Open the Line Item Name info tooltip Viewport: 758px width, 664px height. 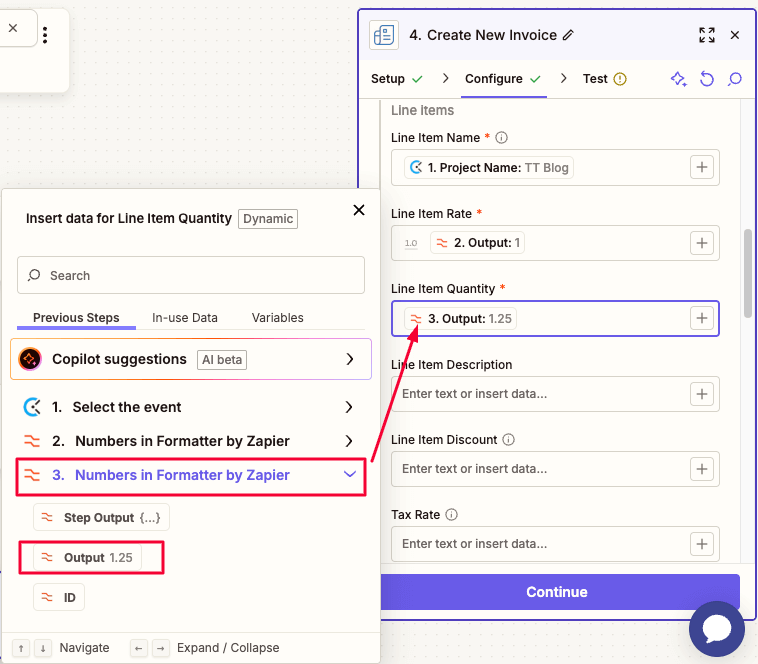(x=502, y=138)
